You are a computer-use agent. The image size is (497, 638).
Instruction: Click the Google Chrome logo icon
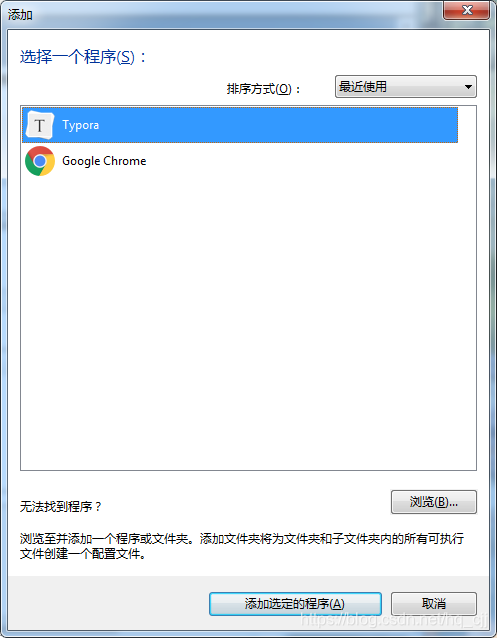40,161
